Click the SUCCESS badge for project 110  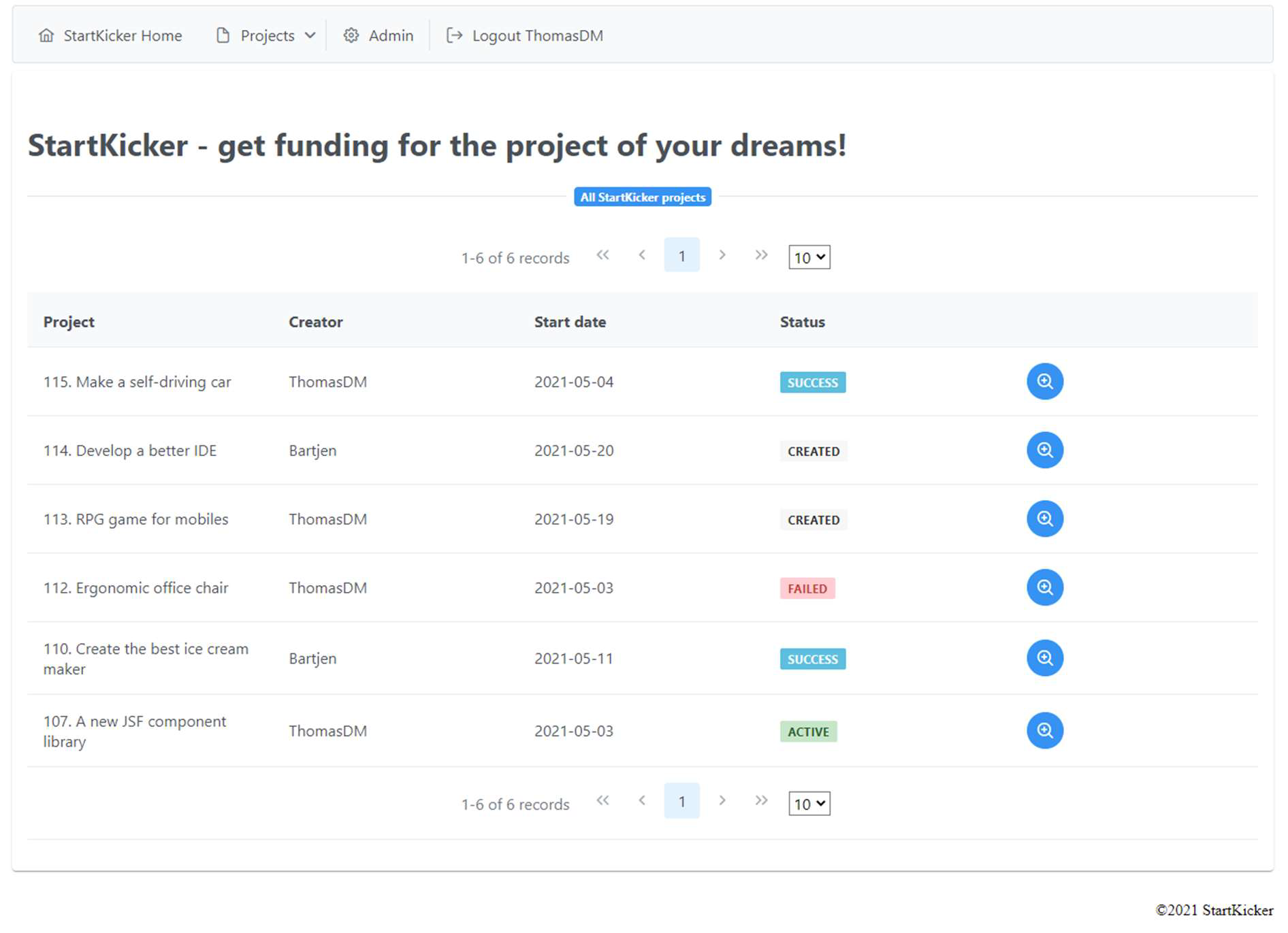pyautogui.click(x=813, y=659)
